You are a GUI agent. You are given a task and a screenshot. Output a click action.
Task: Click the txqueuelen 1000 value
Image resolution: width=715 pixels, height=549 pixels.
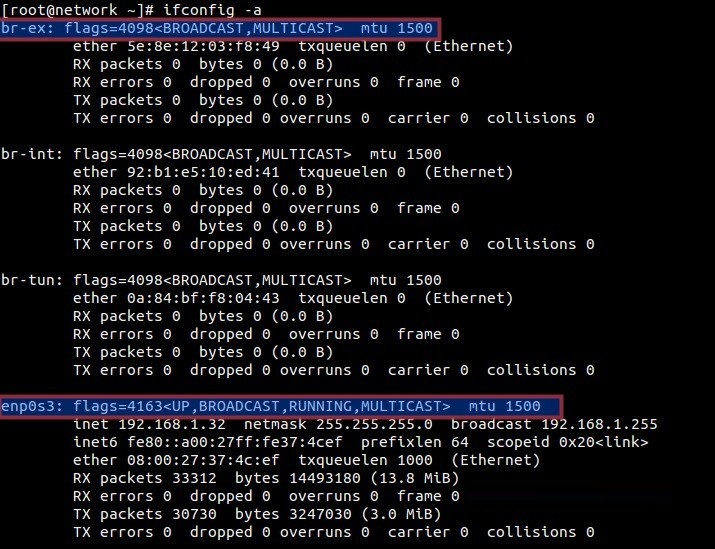coord(365,460)
